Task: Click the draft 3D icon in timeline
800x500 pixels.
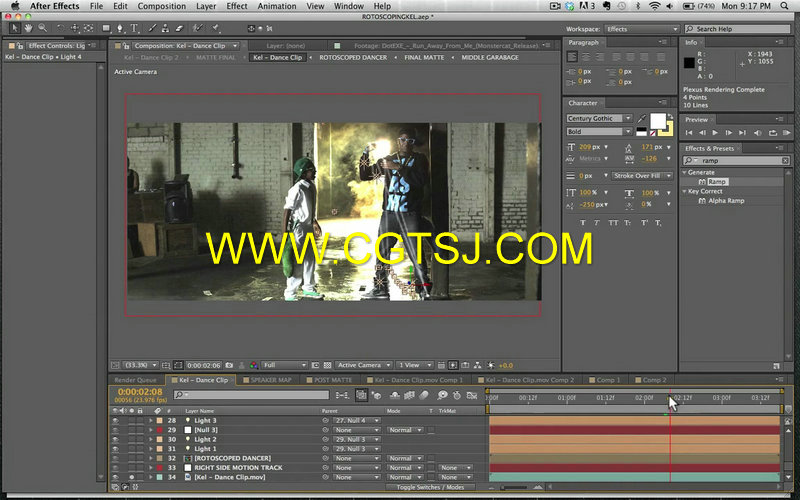Action: pyautogui.click(x=377, y=395)
